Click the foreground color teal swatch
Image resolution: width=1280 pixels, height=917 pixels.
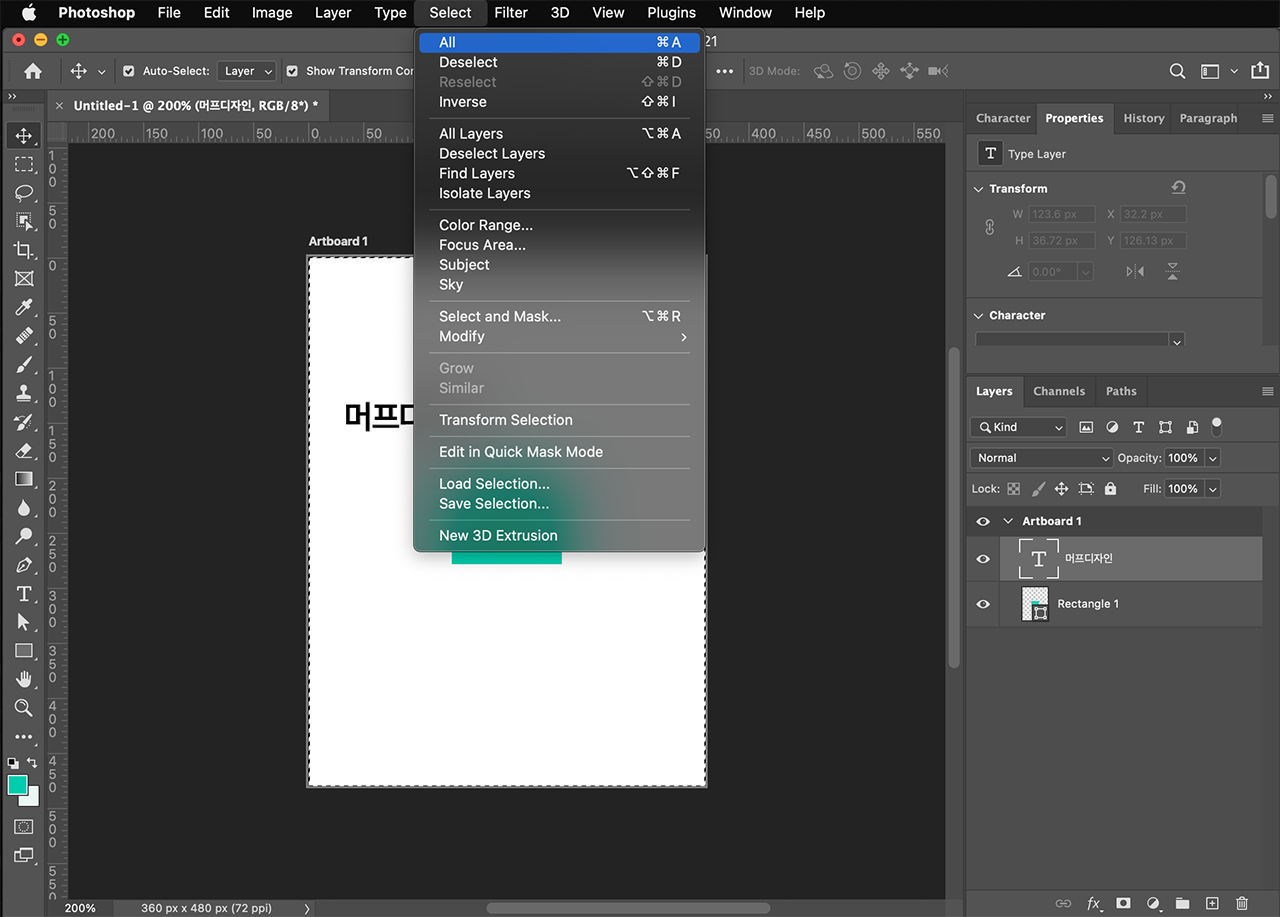click(x=17, y=785)
